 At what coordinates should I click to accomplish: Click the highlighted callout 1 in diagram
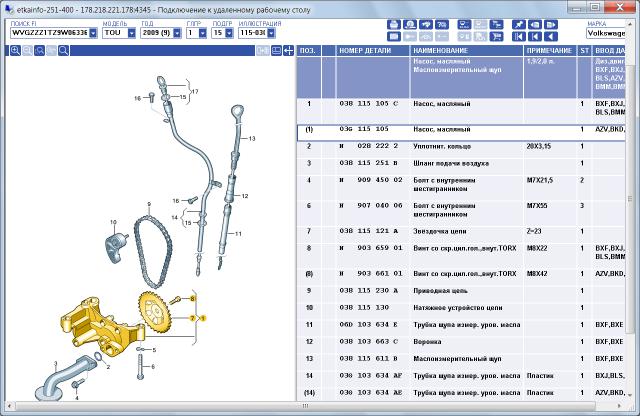tap(203, 318)
